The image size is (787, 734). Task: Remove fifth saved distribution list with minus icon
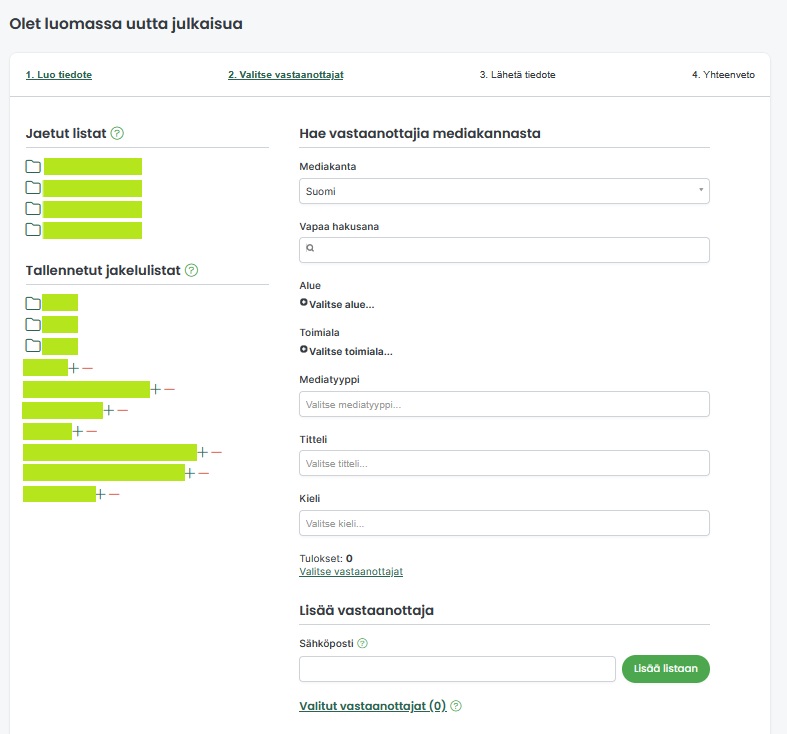[x=216, y=452]
